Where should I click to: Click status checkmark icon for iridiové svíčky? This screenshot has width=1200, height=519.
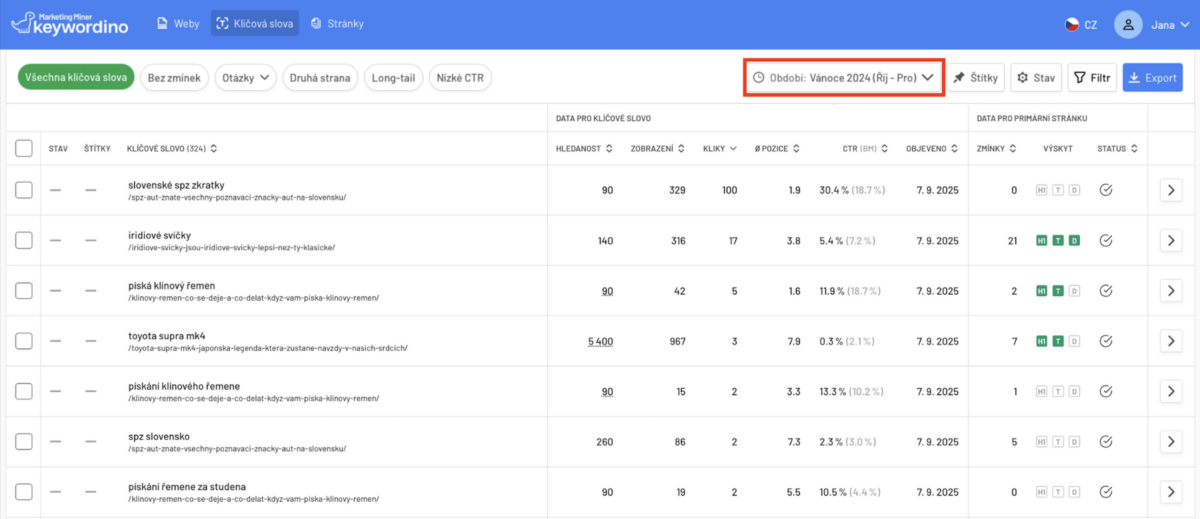(1106, 240)
